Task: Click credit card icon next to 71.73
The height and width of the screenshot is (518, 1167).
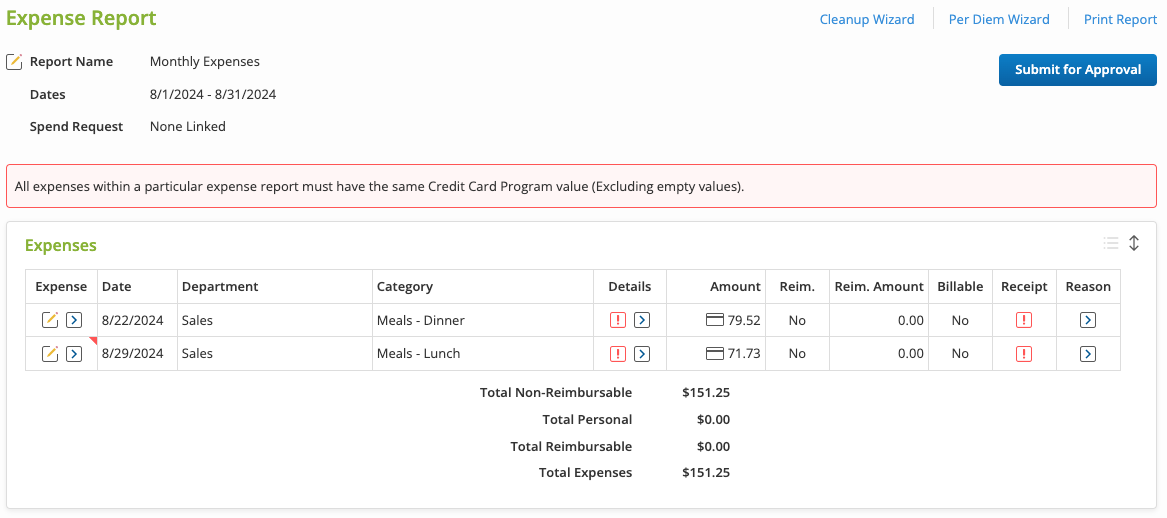Action: [x=714, y=354]
